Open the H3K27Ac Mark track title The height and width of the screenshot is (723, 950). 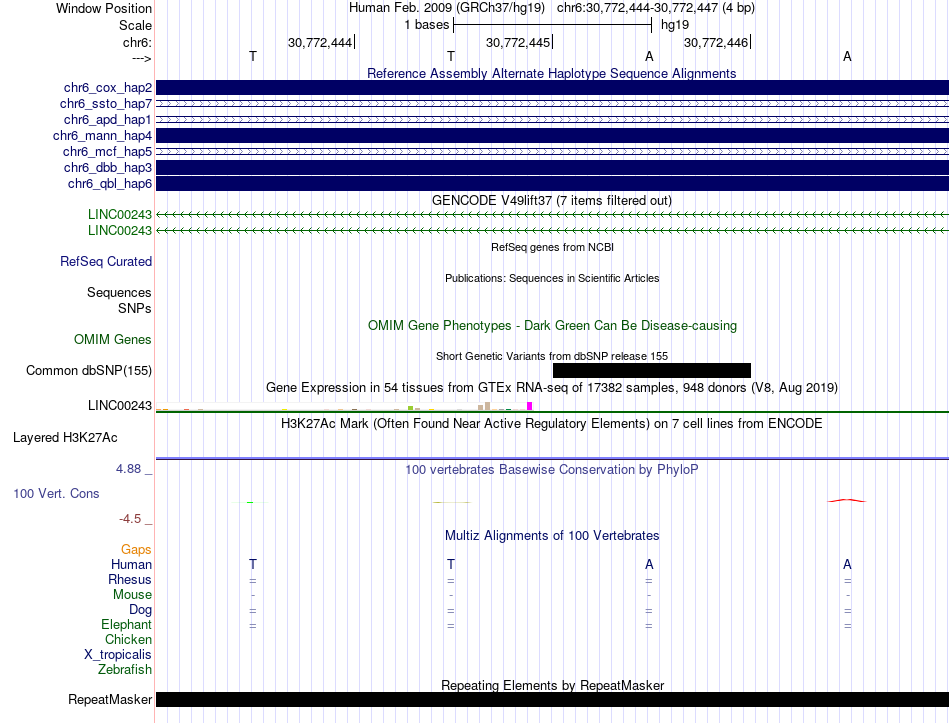point(551,424)
